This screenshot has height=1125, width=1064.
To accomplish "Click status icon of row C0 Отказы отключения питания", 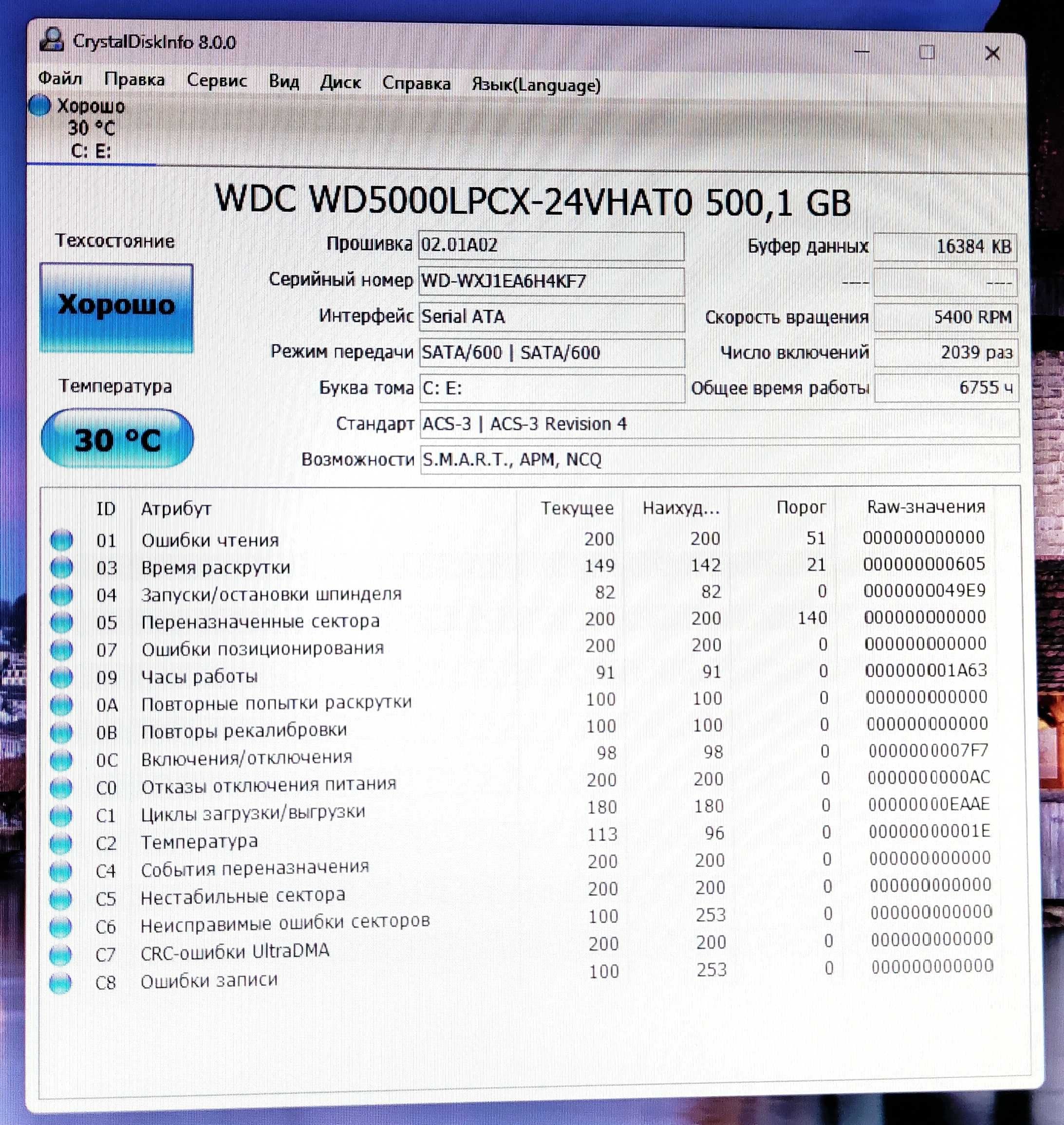I will (x=61, y=788).
